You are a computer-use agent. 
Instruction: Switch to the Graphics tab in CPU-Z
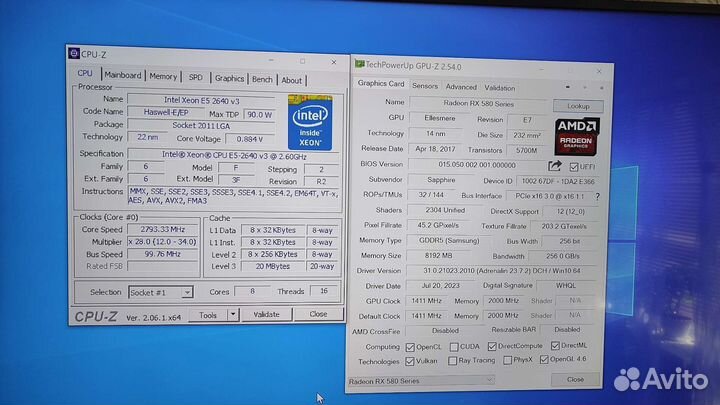point(229,78)
